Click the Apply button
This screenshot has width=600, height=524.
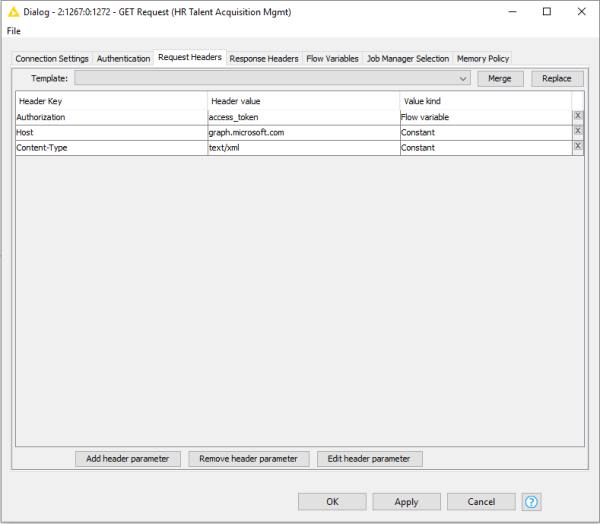pyautogui.click(x=406, y=501)
